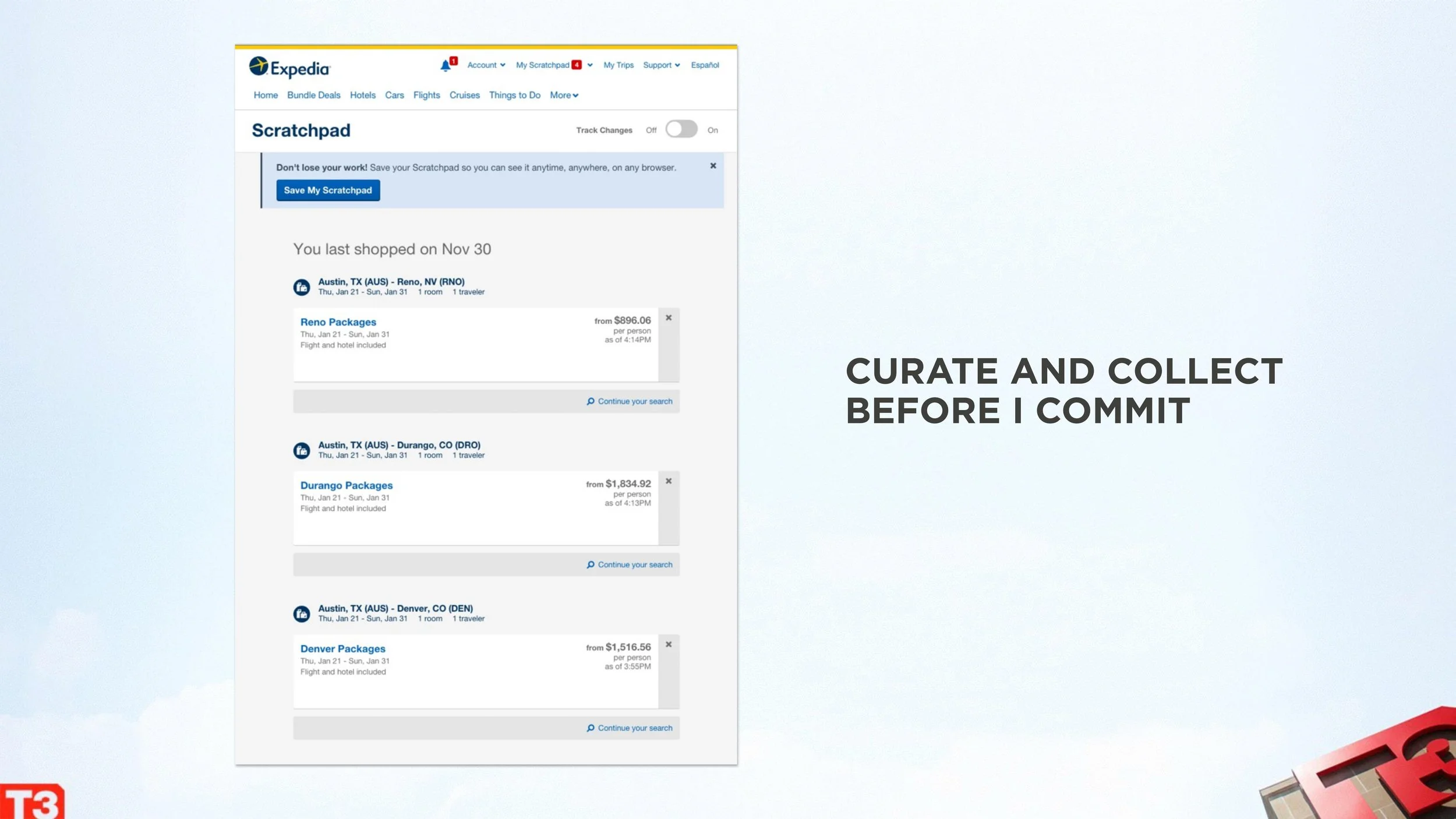
Task: Click the Austin, TX (AUS) - Denver, CO (DEN) heading
Action: point(395,609)
